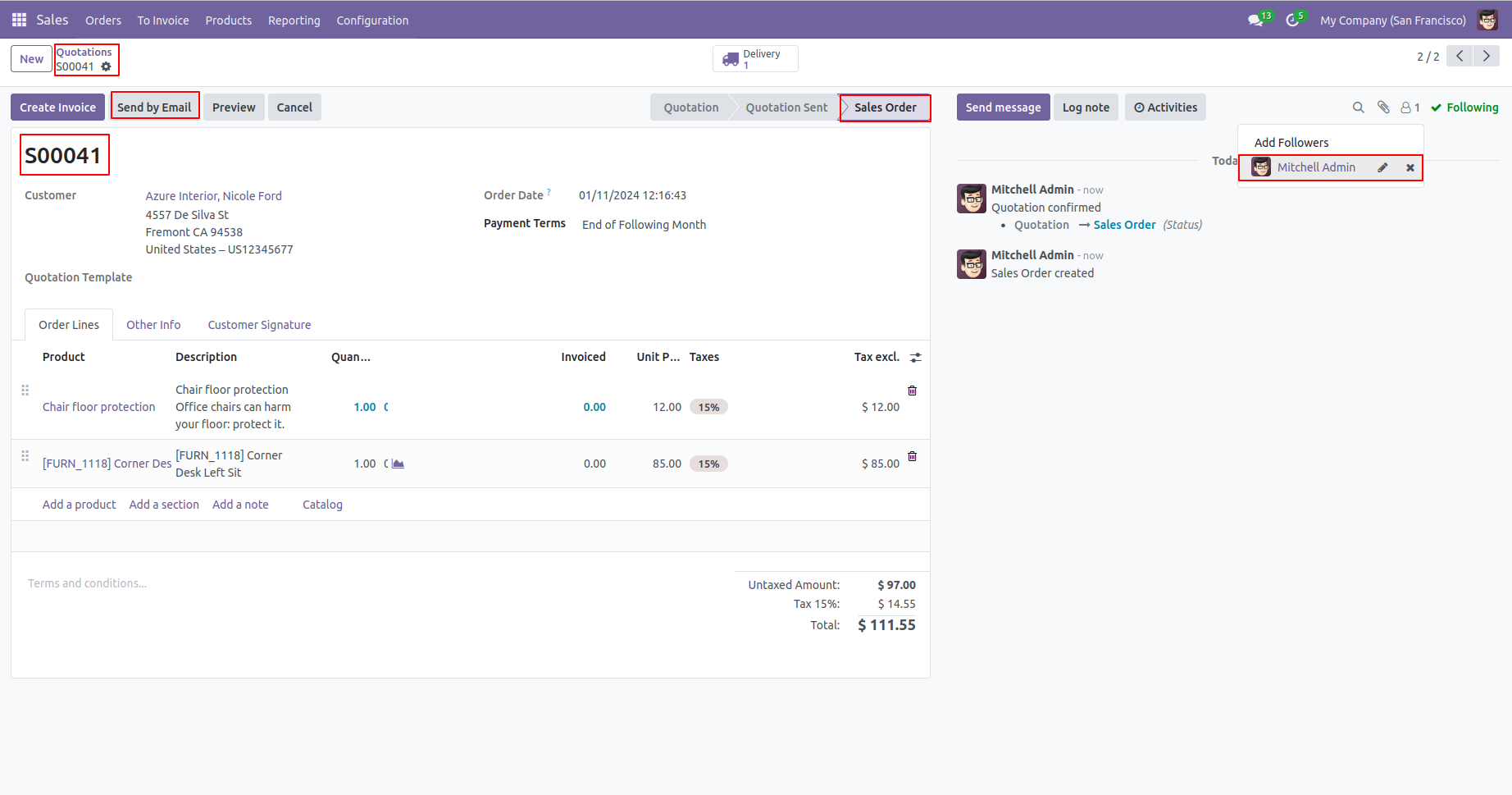This screenshot has height=795, width=1512.
Task: Open the activities clock icon with badge 5
Action: (x=1293, y=21)
